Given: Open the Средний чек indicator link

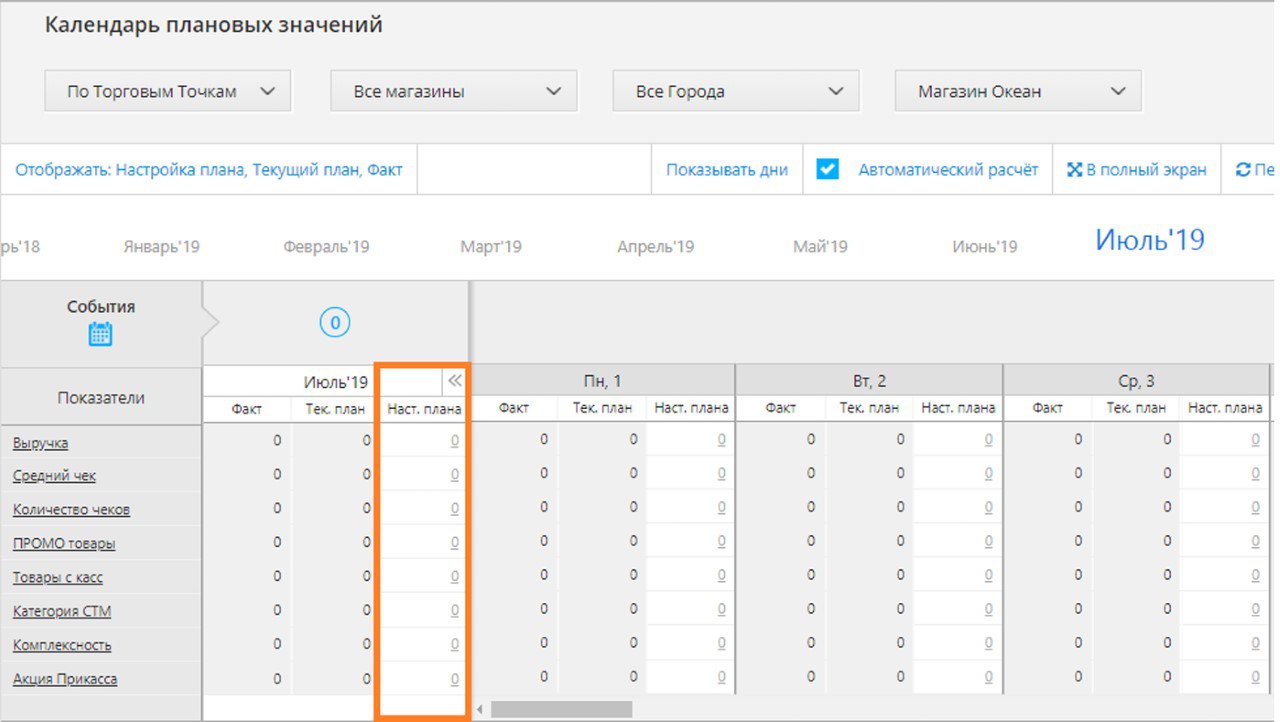Looking at the screenshot, I should [x=54, y=476].
